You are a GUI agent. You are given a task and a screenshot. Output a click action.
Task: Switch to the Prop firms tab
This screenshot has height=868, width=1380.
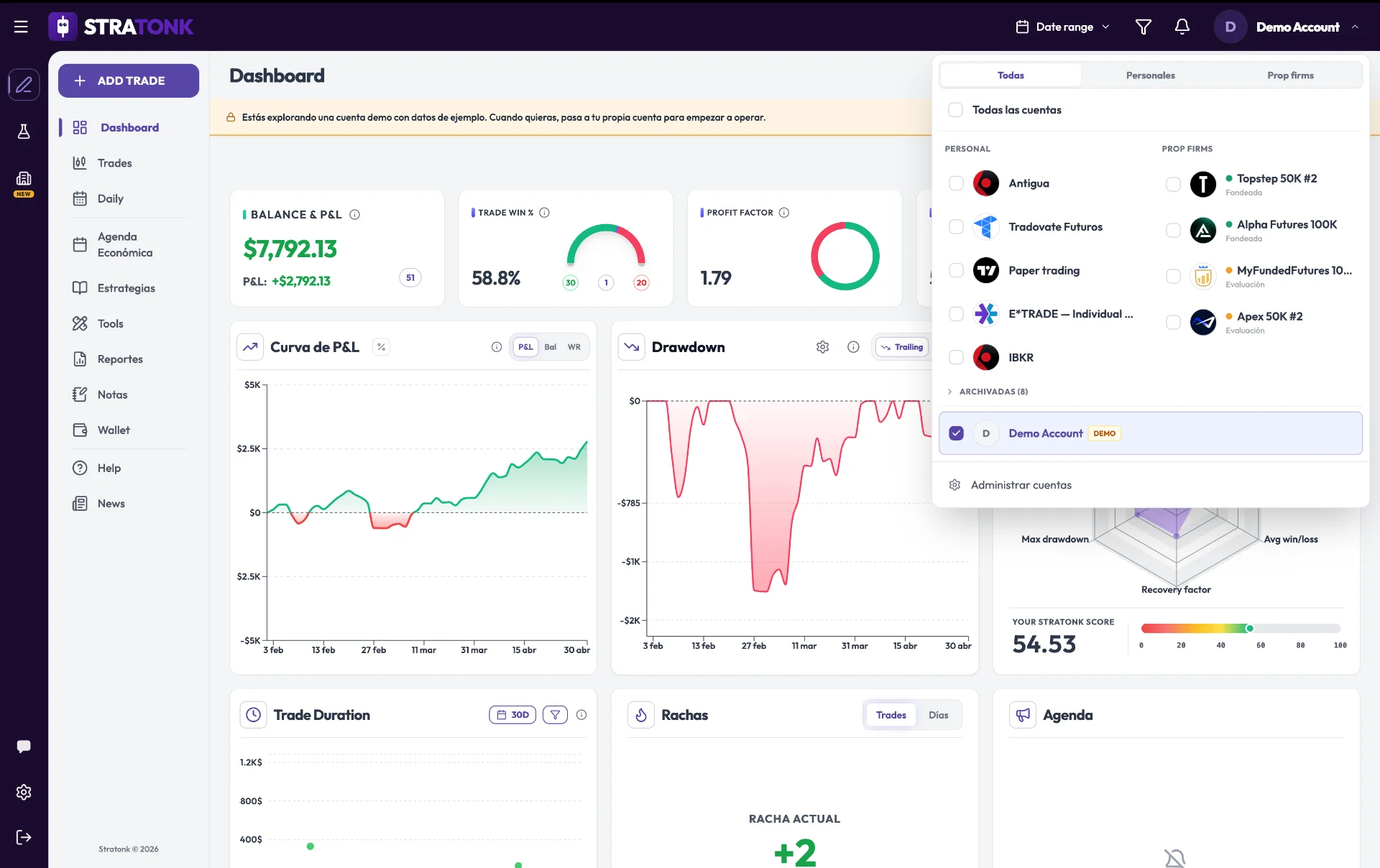pyautogui.click(x=1290, y=75)
